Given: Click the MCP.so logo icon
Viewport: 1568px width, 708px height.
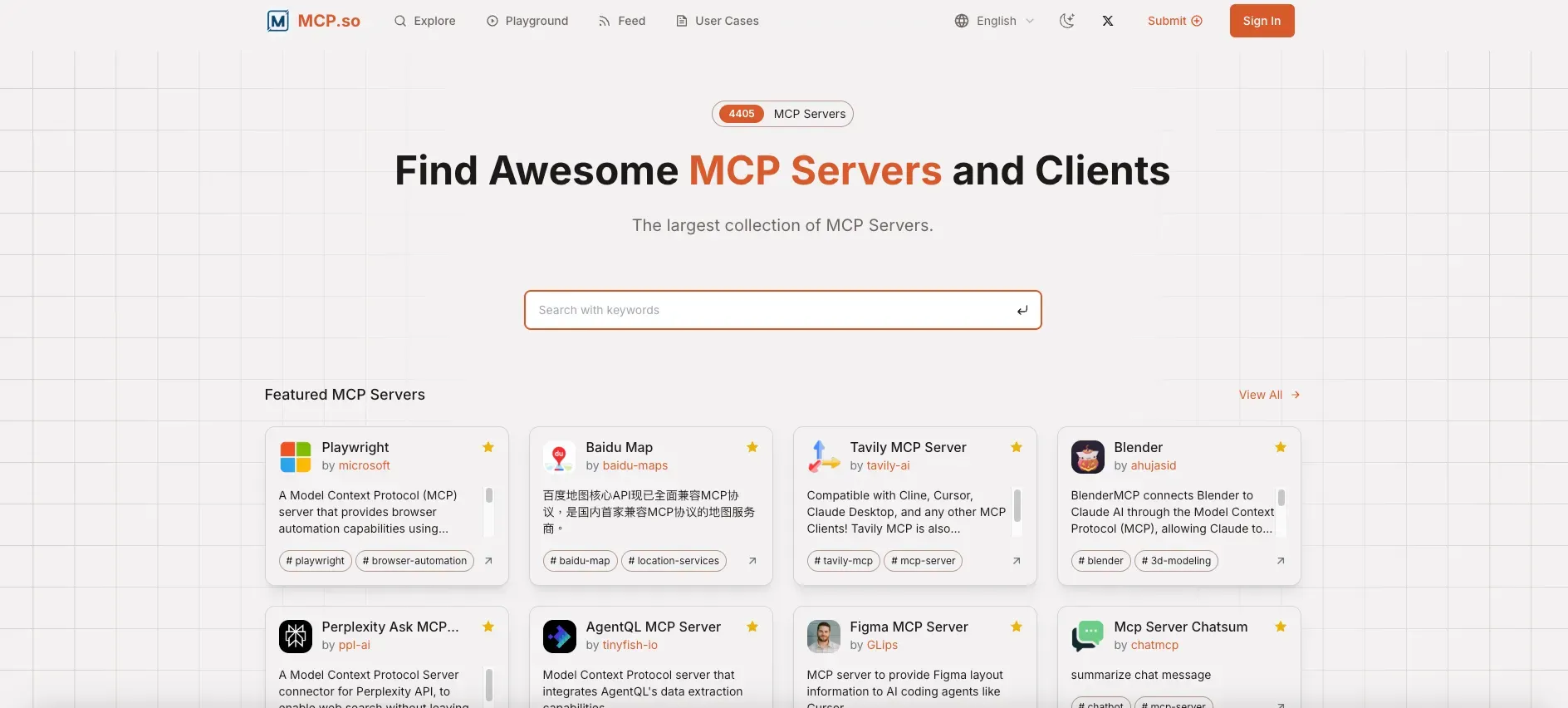Looking at the screenshot, I should click(x=277, y=21).
